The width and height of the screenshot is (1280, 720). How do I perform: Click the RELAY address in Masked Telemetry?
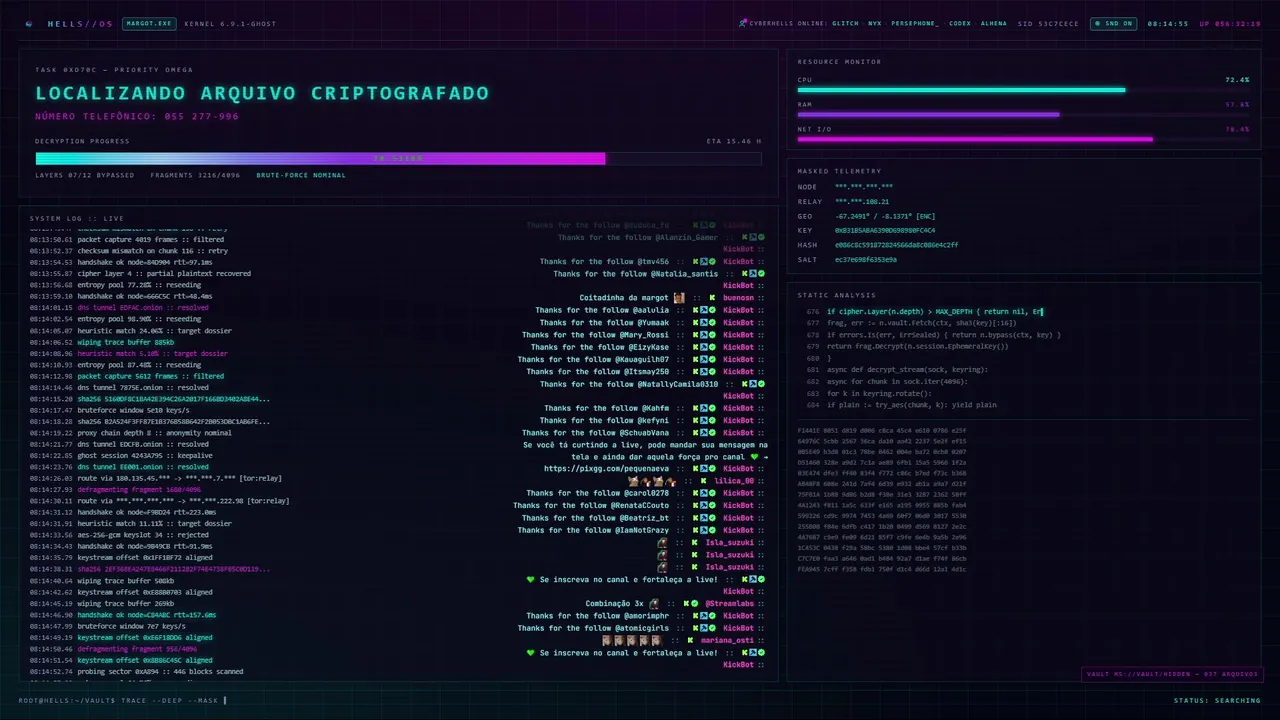click(862, 201)
